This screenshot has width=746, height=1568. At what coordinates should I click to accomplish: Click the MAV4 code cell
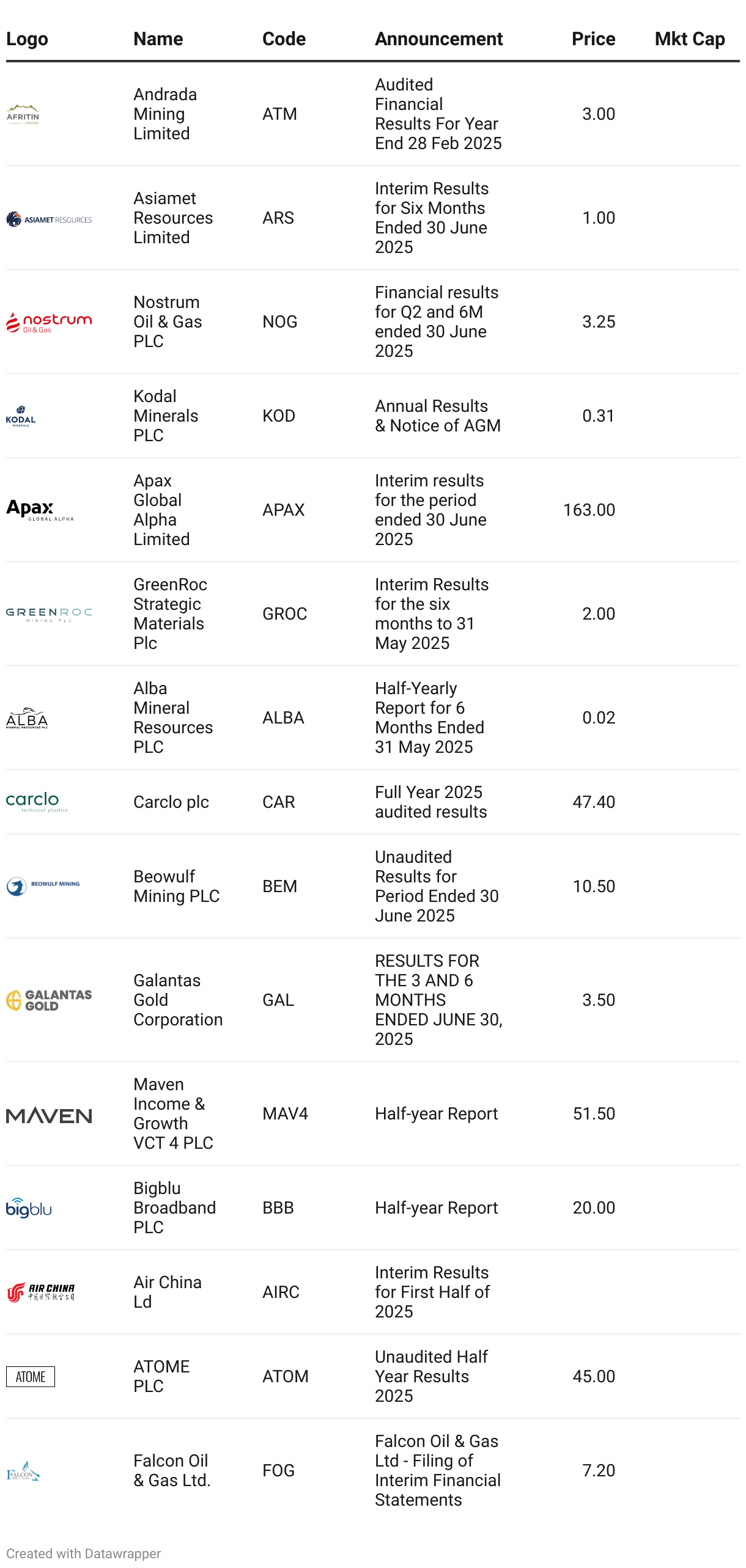coord(285,1113)
